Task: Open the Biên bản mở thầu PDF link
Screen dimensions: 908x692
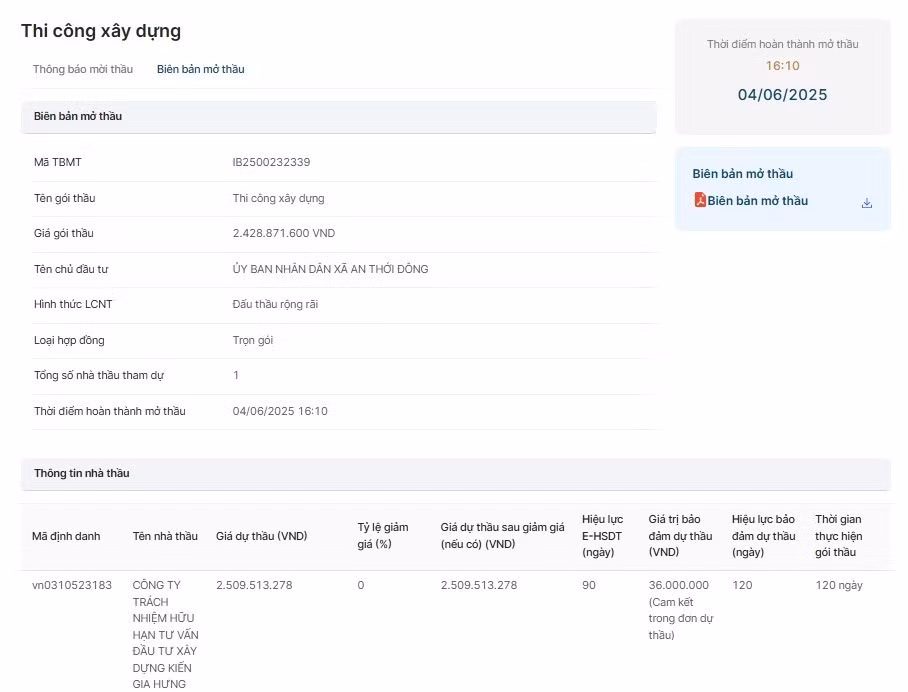Action: coord(757,201)
